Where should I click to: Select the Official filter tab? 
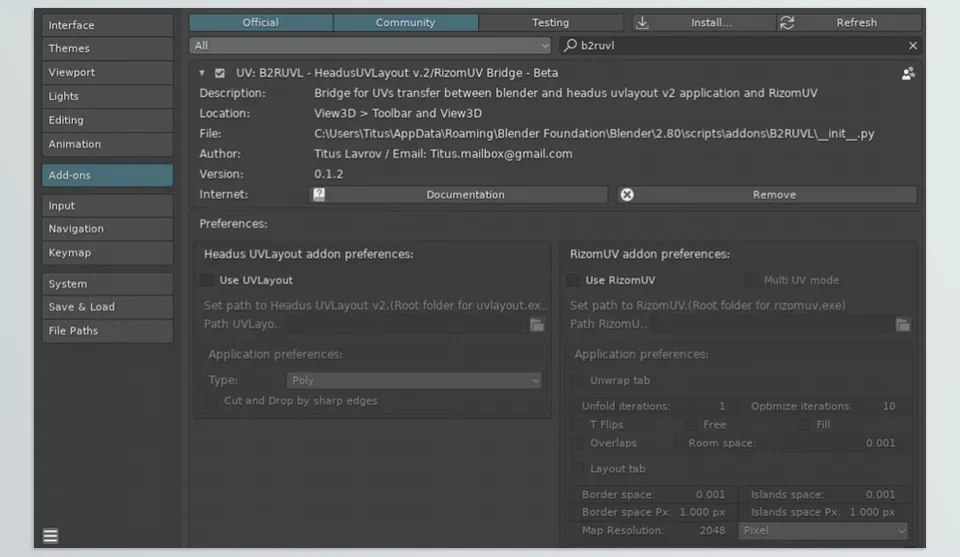[261, 23]
